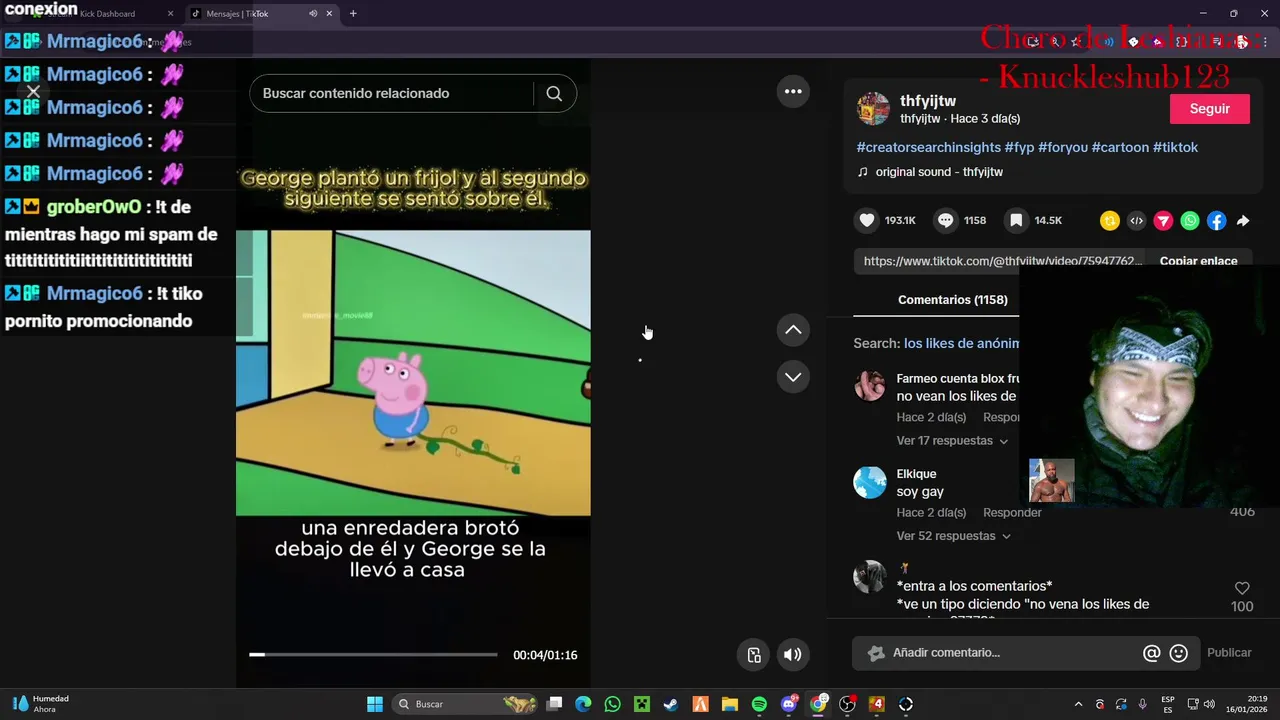Click Publicar to post comment
Screen dimensions: 1280x720
tap(1229, 653)
